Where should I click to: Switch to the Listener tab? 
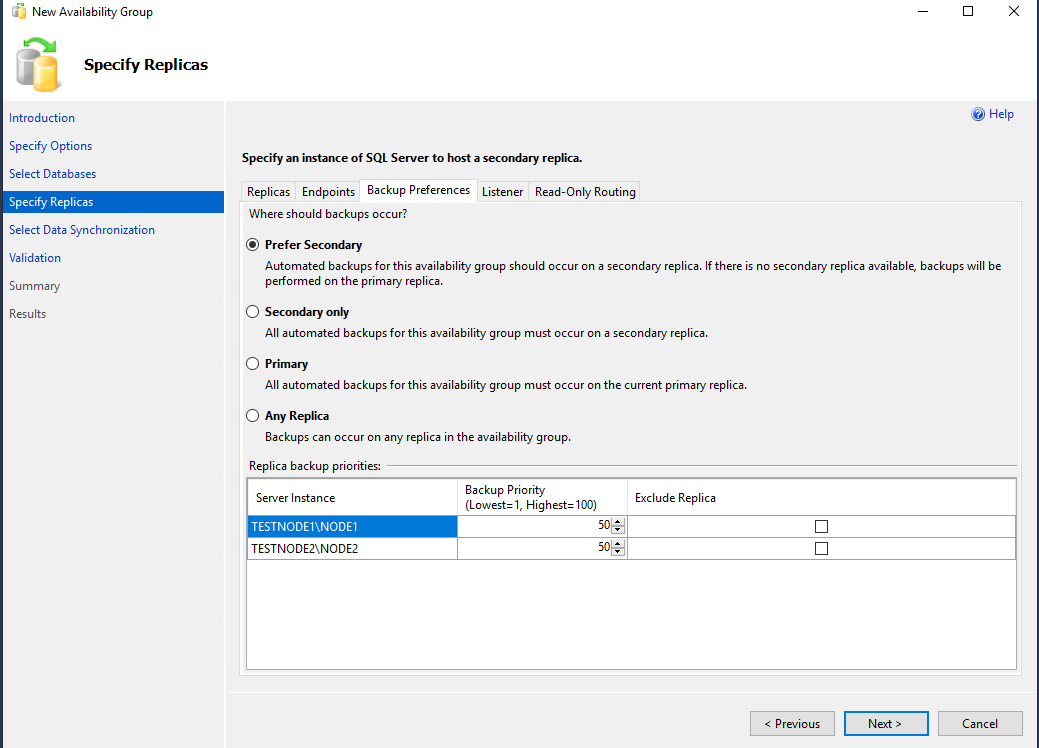click(x=502, y=191)
